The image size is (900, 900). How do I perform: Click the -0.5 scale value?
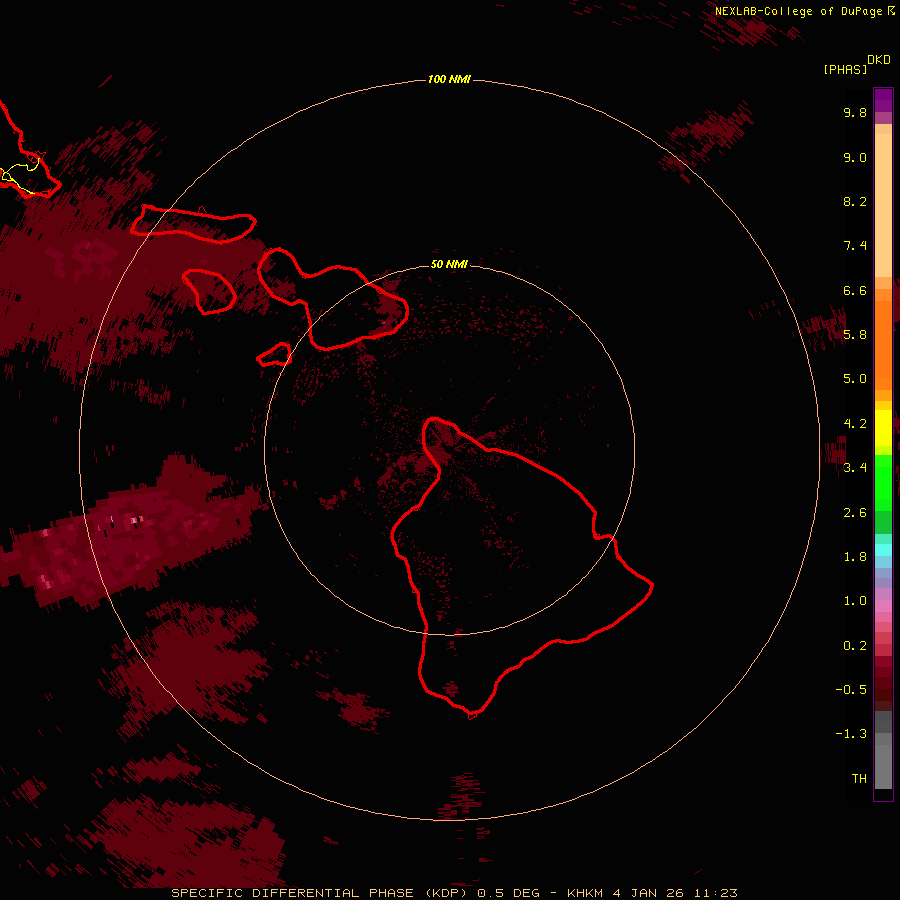(x=851, y=690)
